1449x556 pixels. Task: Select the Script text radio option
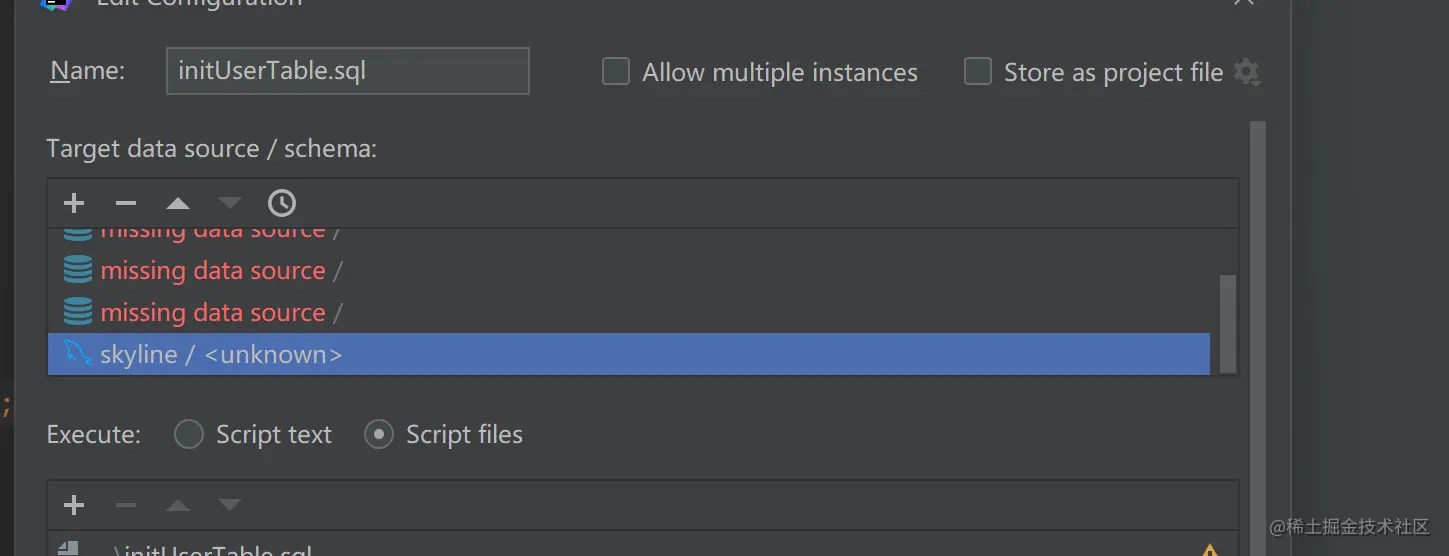coord(189,434)
